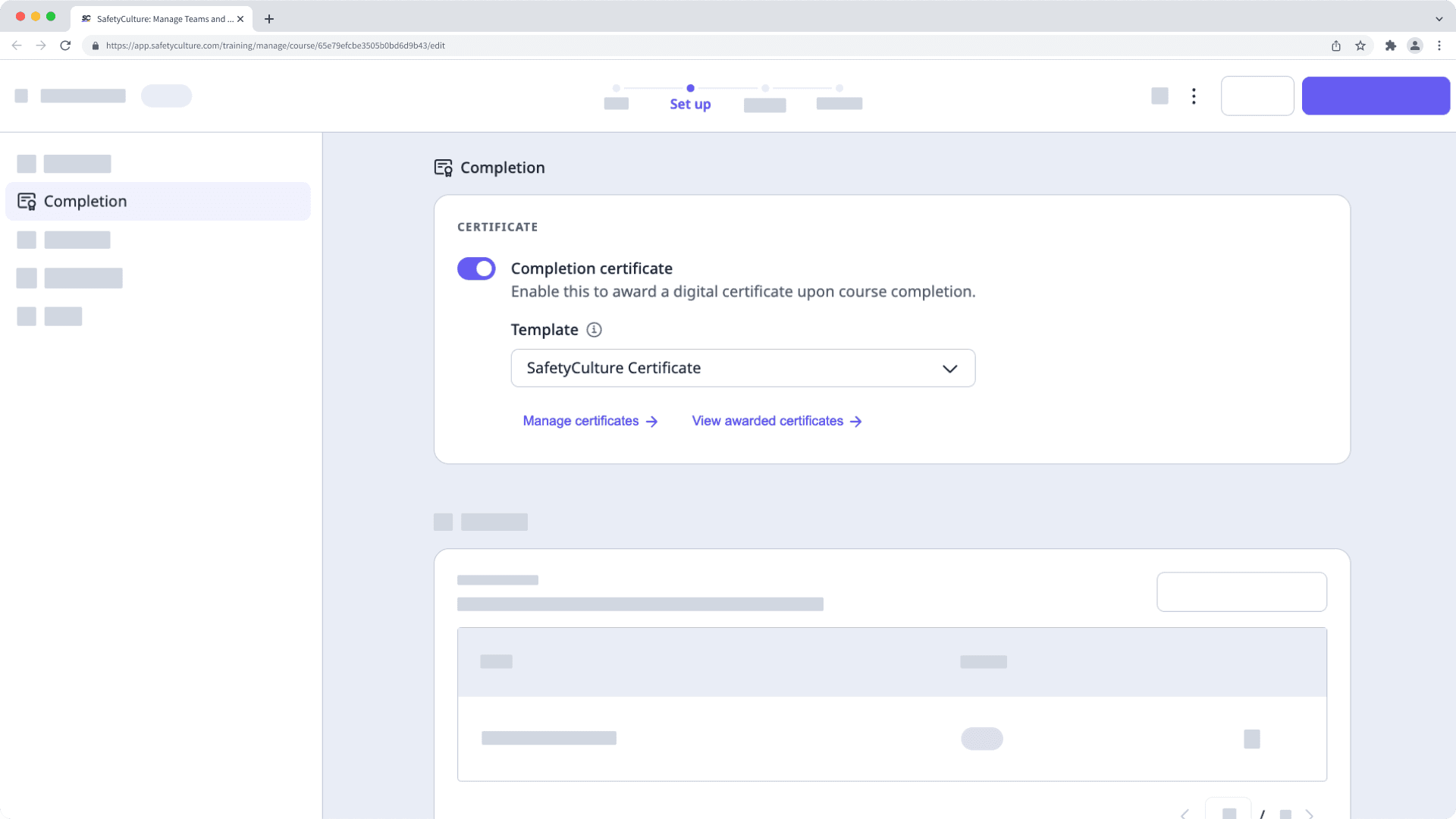Open the vertical three-dot menu near Set up
1456x819 pixels.
click(1194, 96)
